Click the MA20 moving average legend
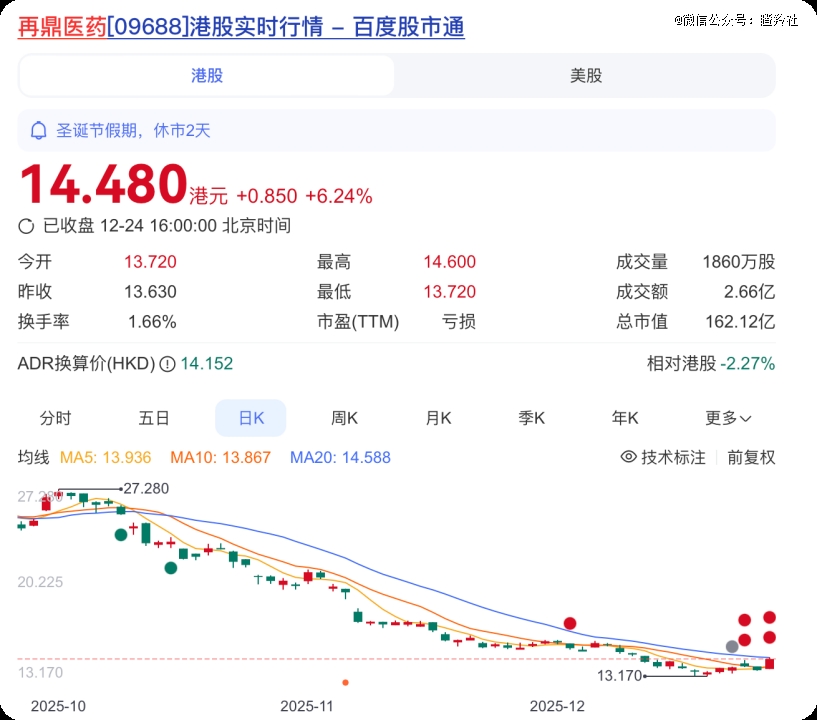817x720 pixels. pos(340,457)
